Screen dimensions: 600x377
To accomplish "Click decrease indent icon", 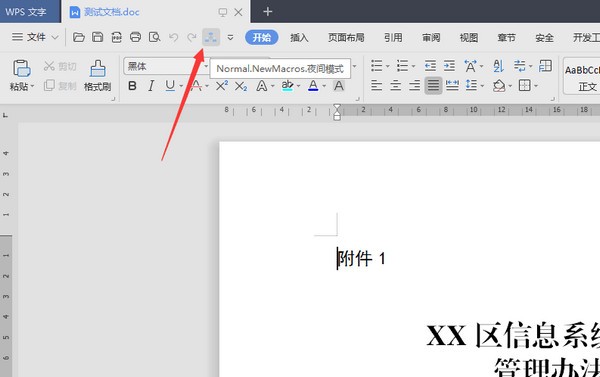I will click(430, 66).
